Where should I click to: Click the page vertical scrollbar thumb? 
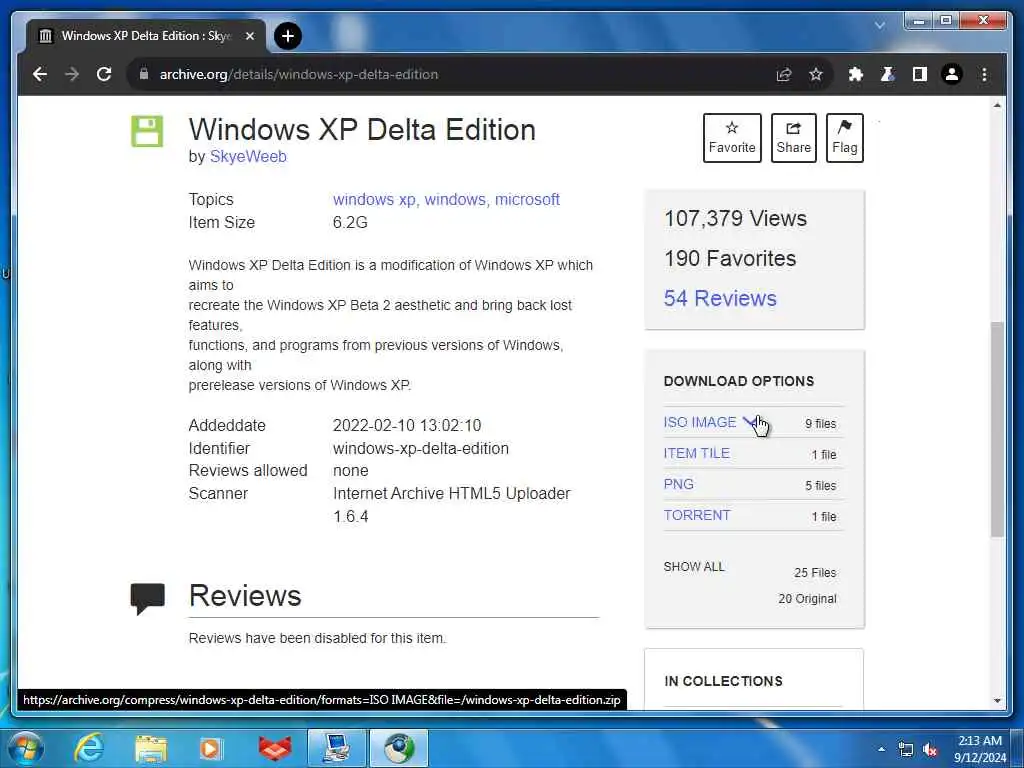[997, 429]
